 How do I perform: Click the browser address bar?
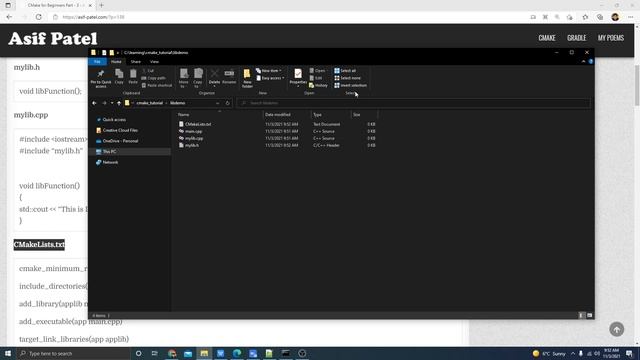point(286,17)
